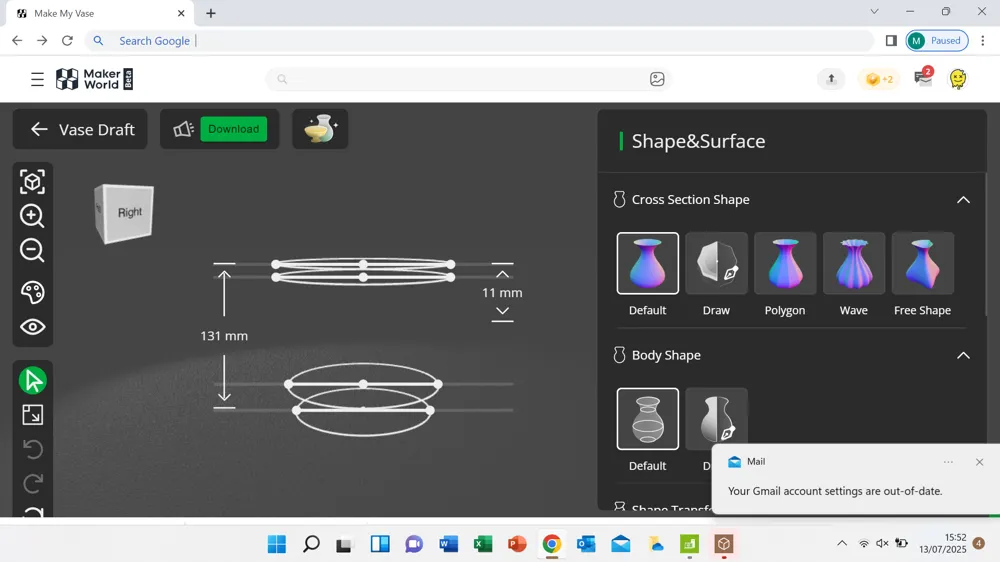1000x562 pixels.
Task: Open the vase gallery sparkle icon
Action: coord(320,129)
